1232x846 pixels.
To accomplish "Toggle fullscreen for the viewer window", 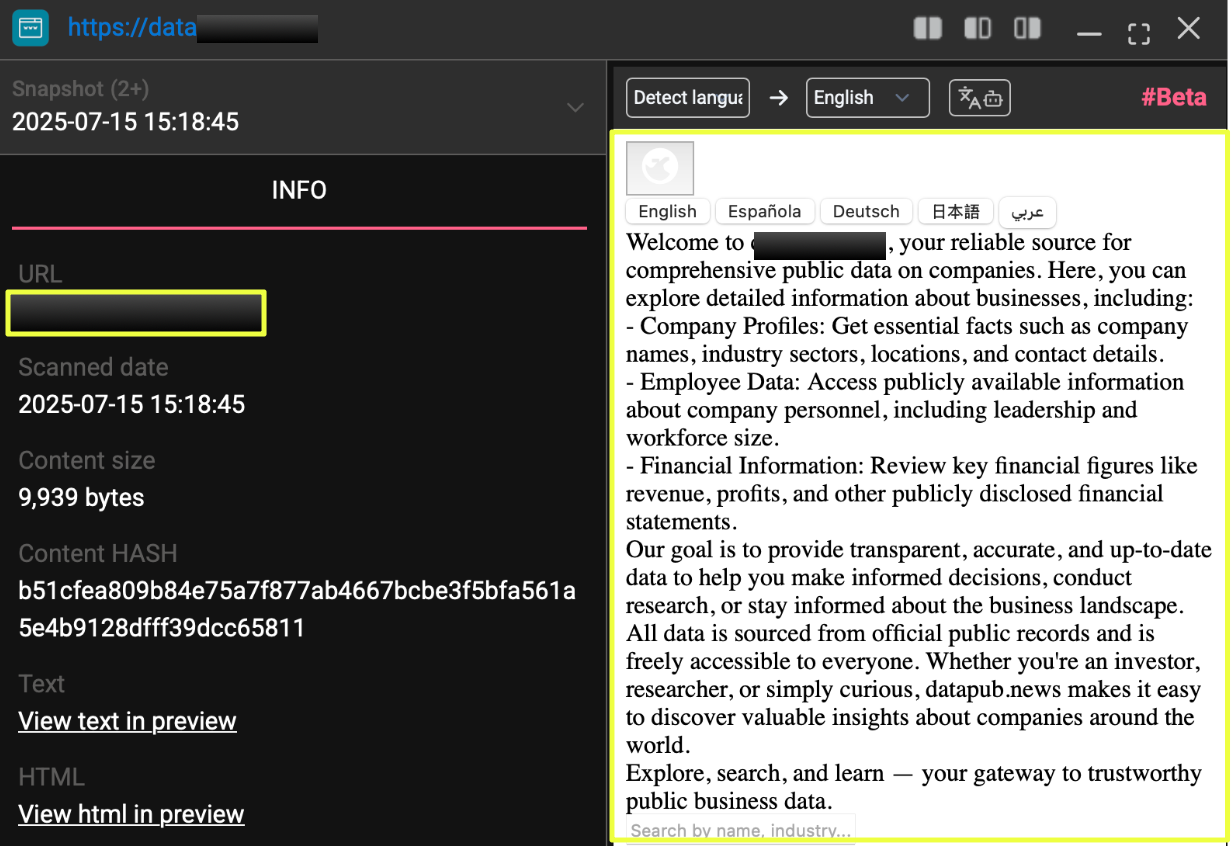I will [x=1138, y=31].
